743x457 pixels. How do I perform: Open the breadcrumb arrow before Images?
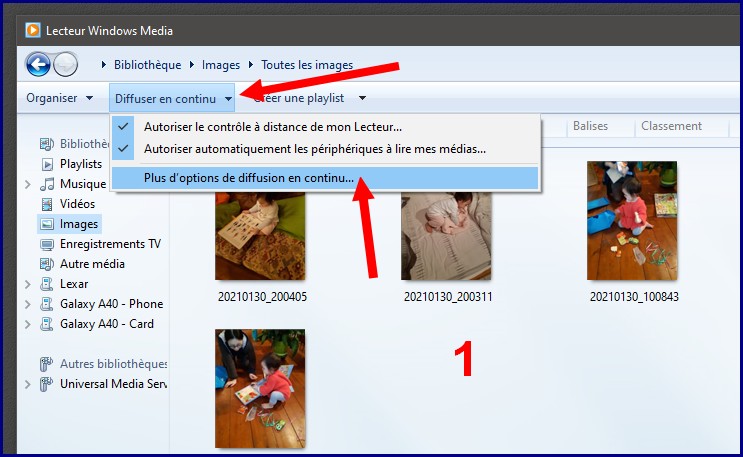pos(191,64)
